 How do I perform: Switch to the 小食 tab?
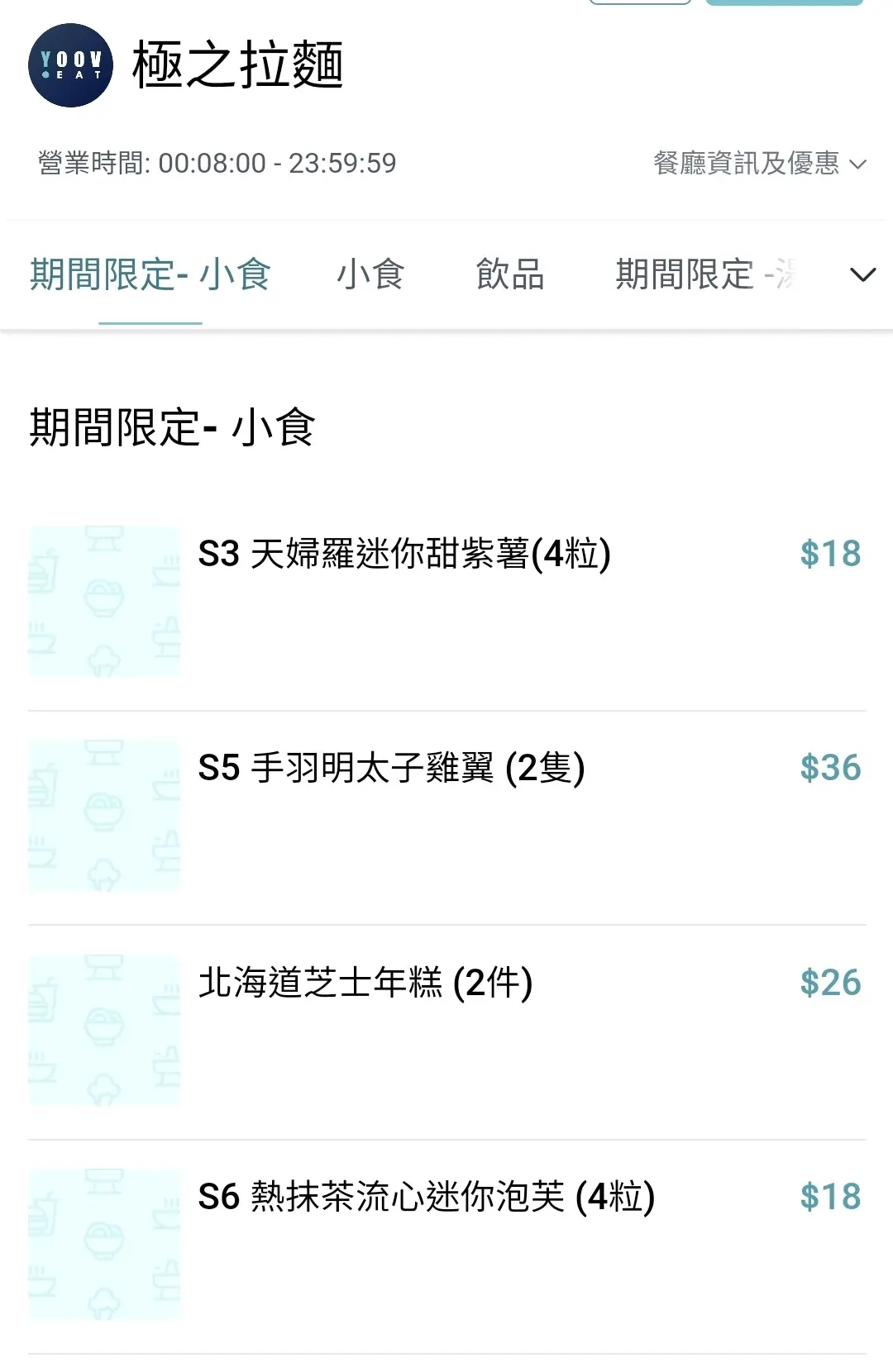tap(370, 274)
